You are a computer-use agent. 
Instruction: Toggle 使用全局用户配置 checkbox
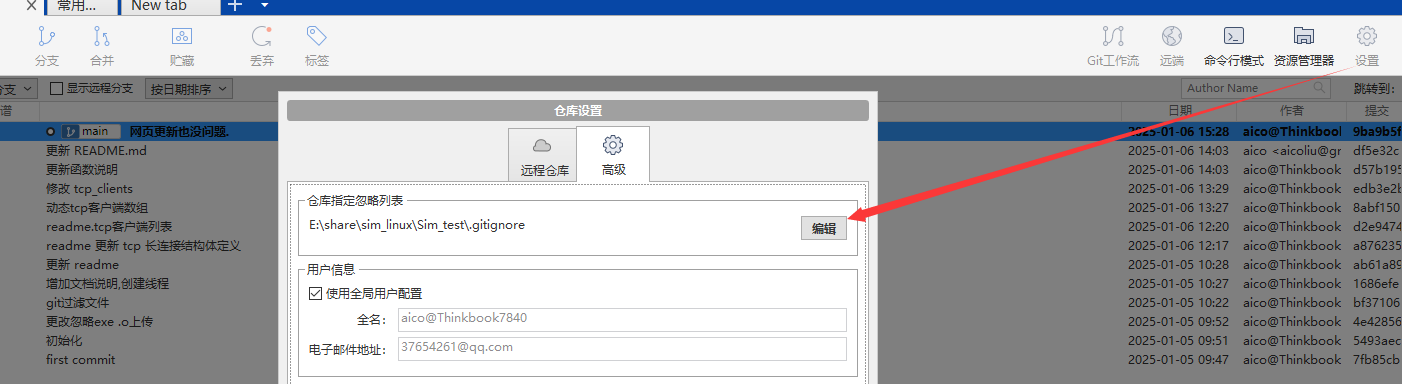tap(316, 294)
